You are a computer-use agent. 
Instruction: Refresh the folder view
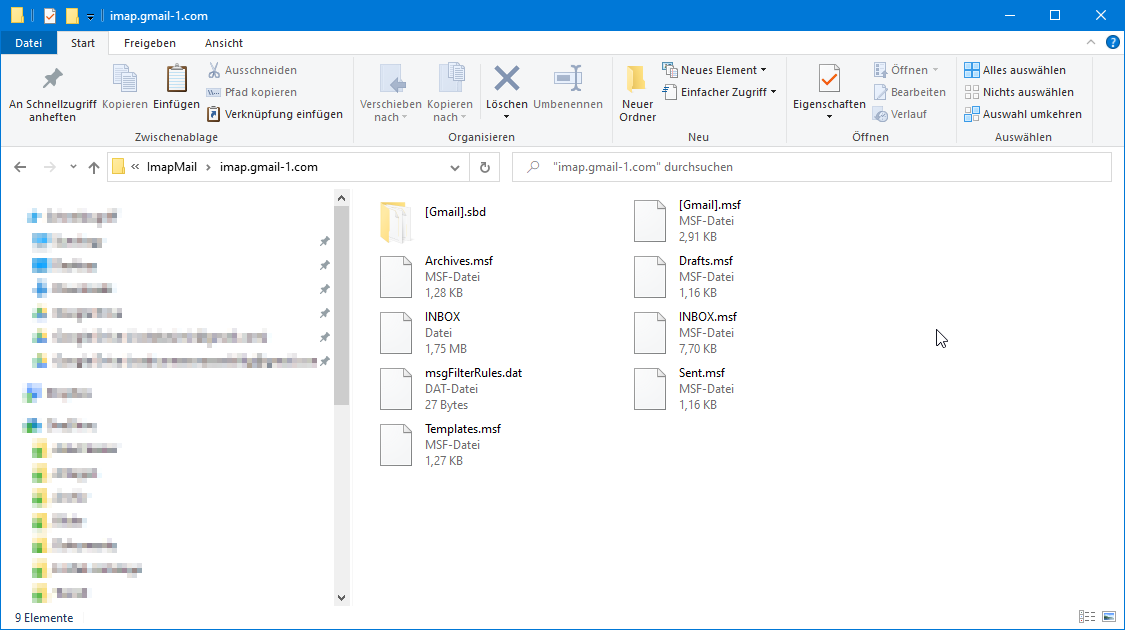(485, 167)
